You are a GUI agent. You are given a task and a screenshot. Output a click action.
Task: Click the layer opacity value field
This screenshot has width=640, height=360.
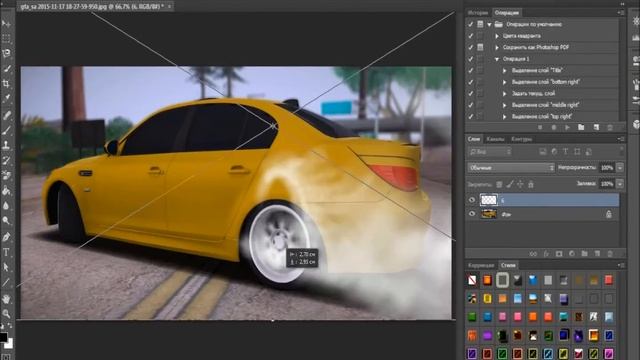click(607, 168)
